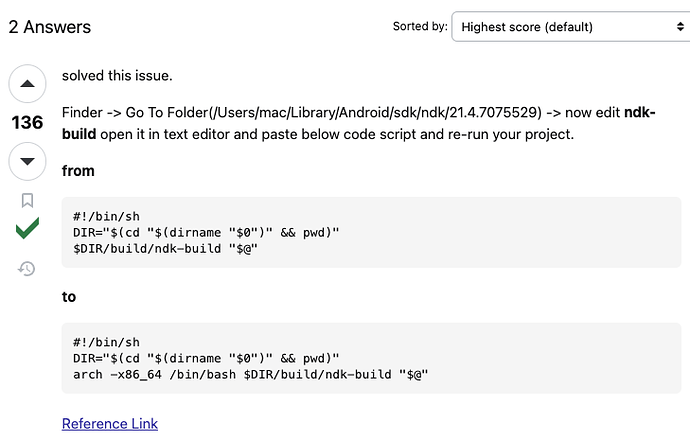The height and width of the screenshot is (440, 690).
Task: Show the answer's activity history
Action: coord(27,268)
